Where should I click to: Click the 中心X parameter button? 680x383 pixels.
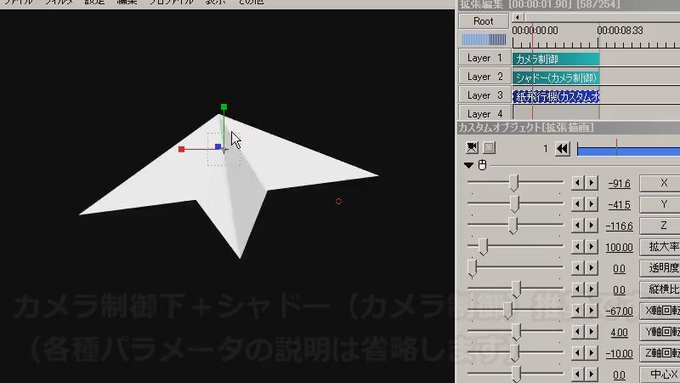point(660,374)
